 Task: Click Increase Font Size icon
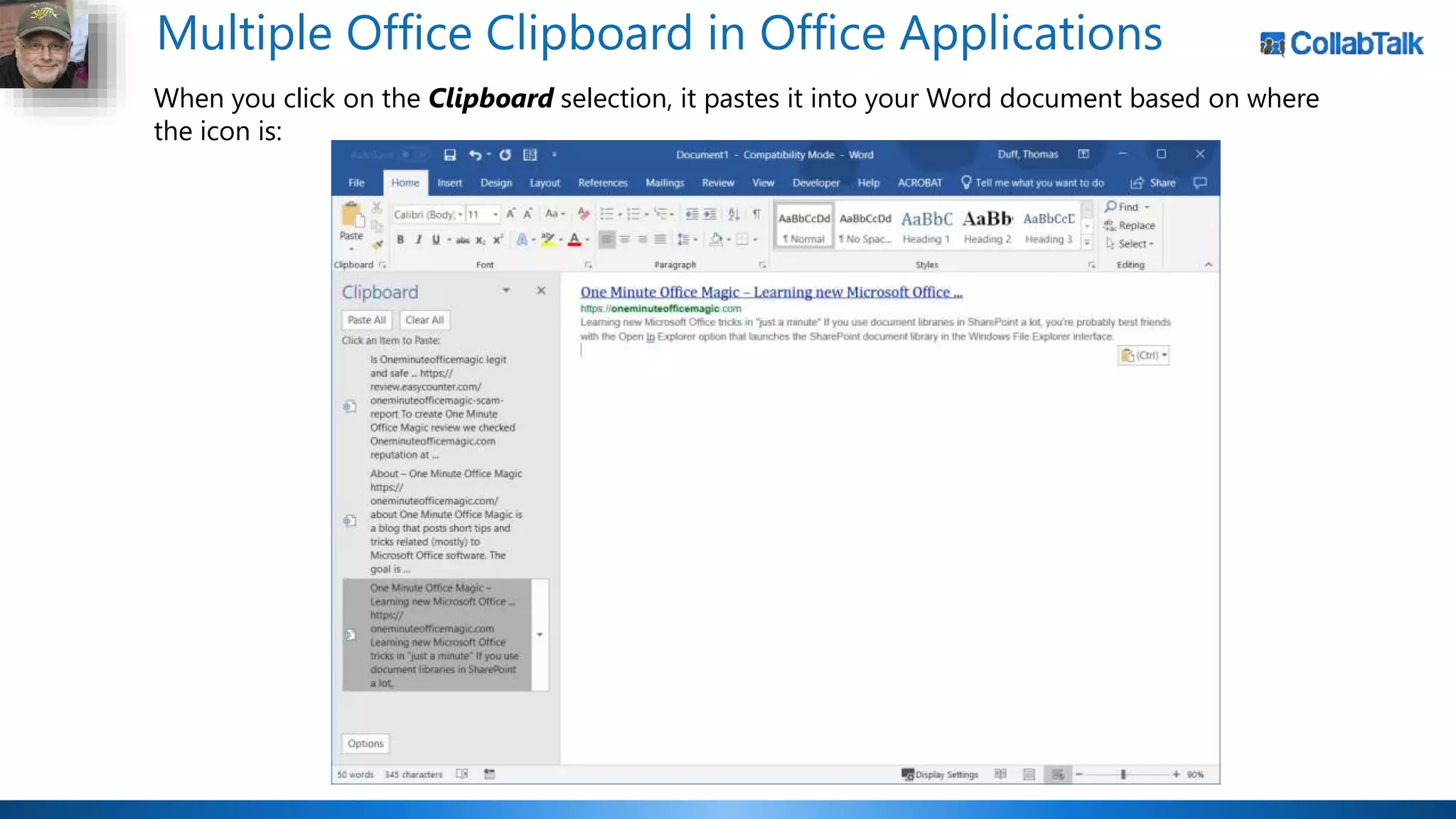coord(510,214)
